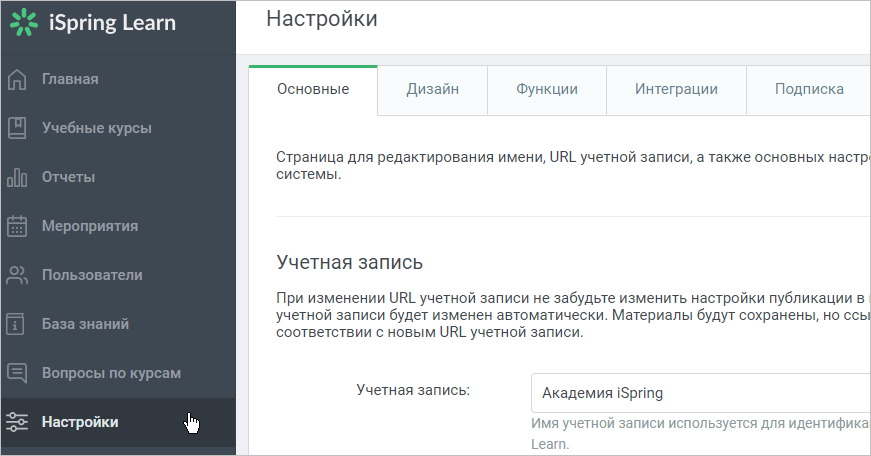This screenshot has width=871, height=456.
Task: Switch to the Функции tab
Action: (547, 89)
